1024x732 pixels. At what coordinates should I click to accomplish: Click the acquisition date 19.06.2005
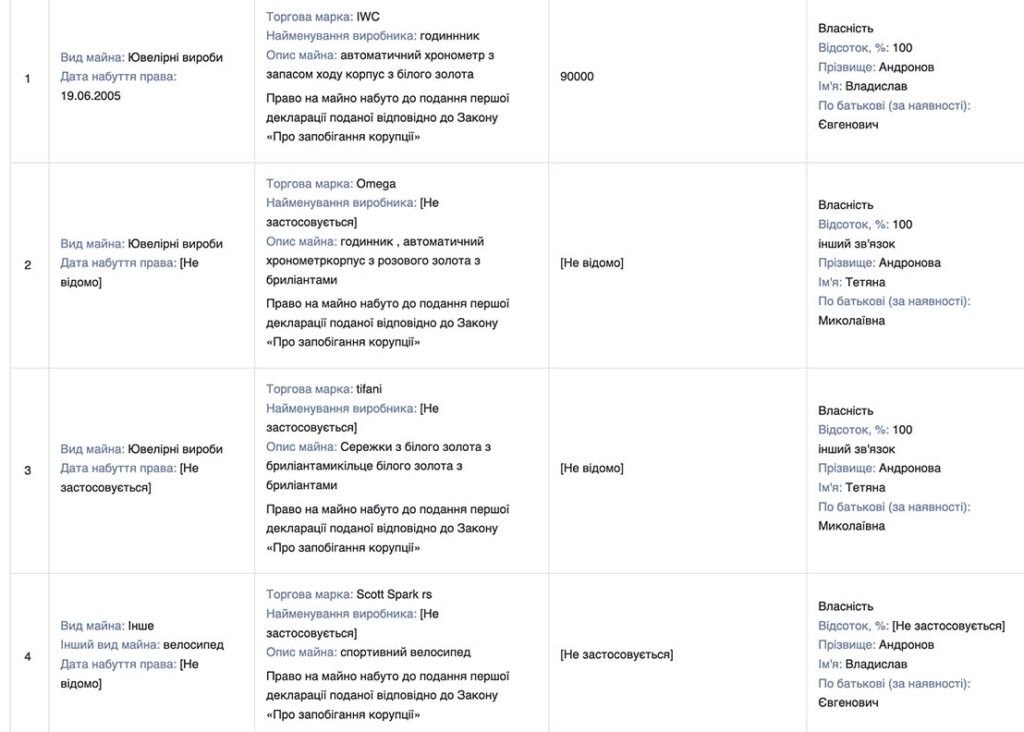(91, 97)
